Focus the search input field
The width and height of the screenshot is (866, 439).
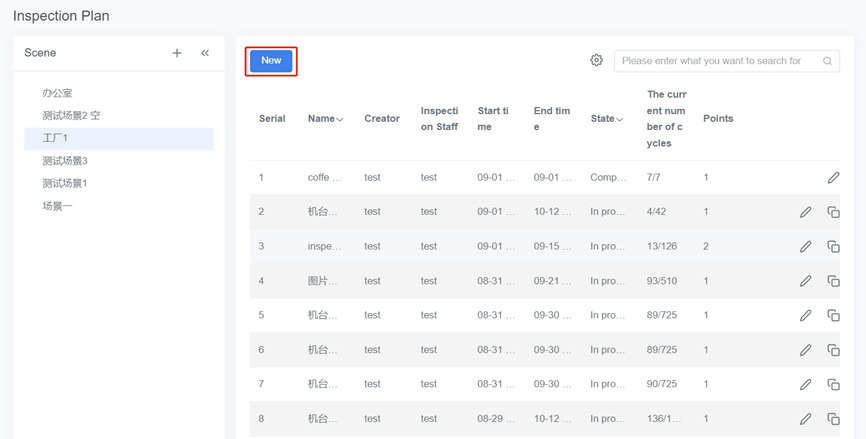(715, 61)
